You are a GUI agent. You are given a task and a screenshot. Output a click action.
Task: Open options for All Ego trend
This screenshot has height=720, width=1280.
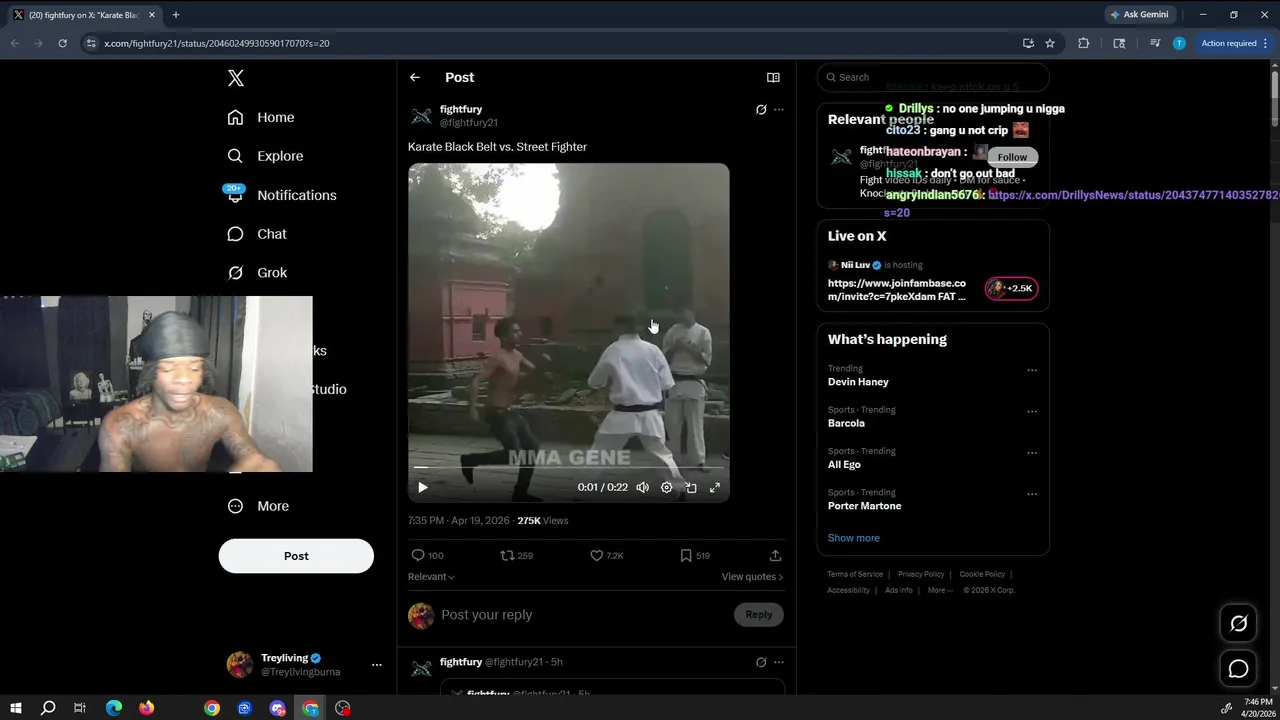tap(1032, 453)
